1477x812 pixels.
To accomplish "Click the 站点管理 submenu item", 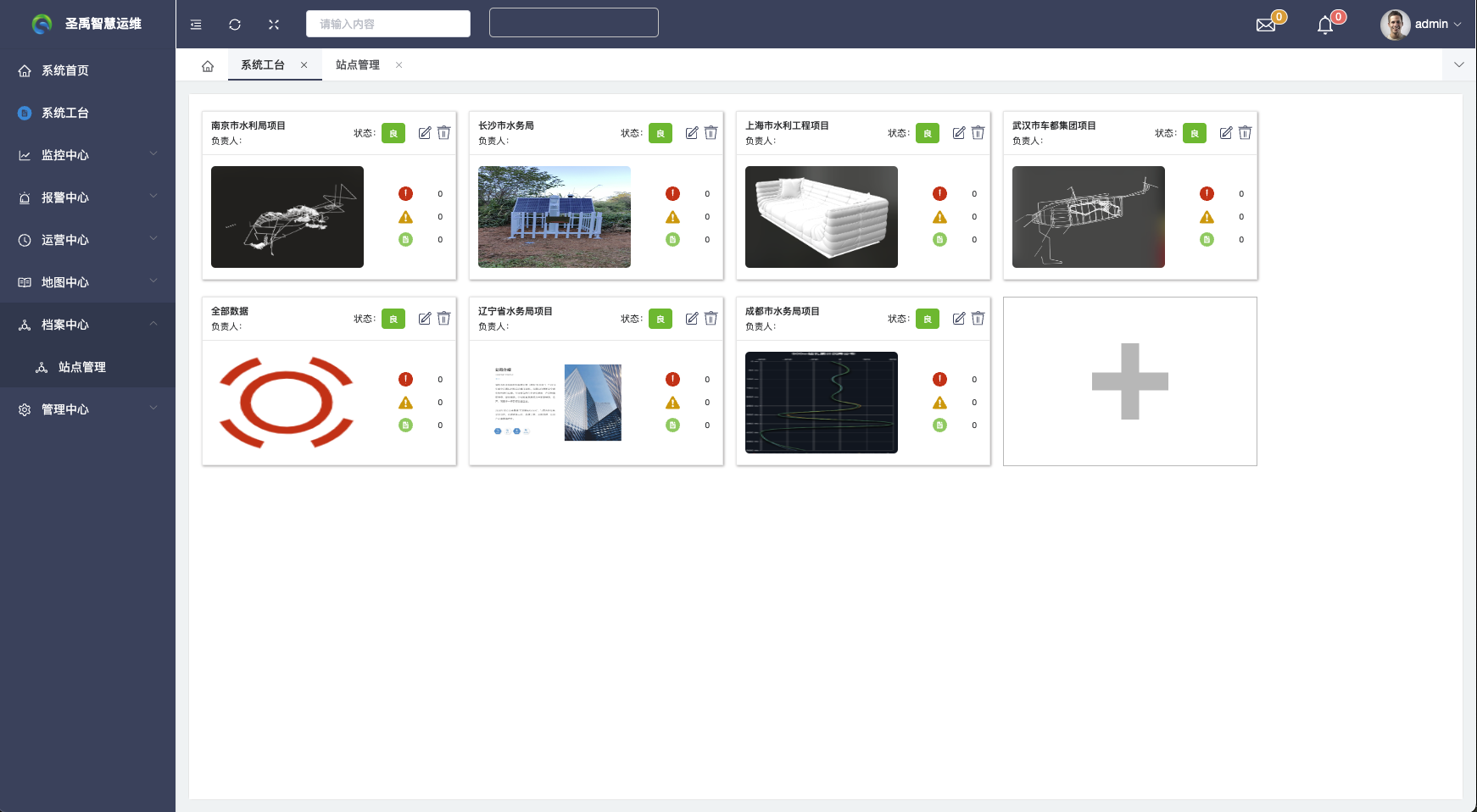I will tap(81, 367).
